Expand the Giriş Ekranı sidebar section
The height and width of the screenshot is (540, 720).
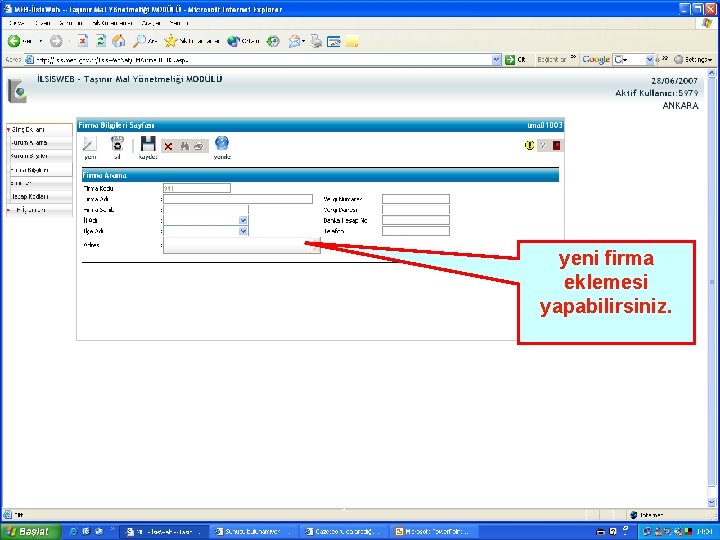click(28, 129)
